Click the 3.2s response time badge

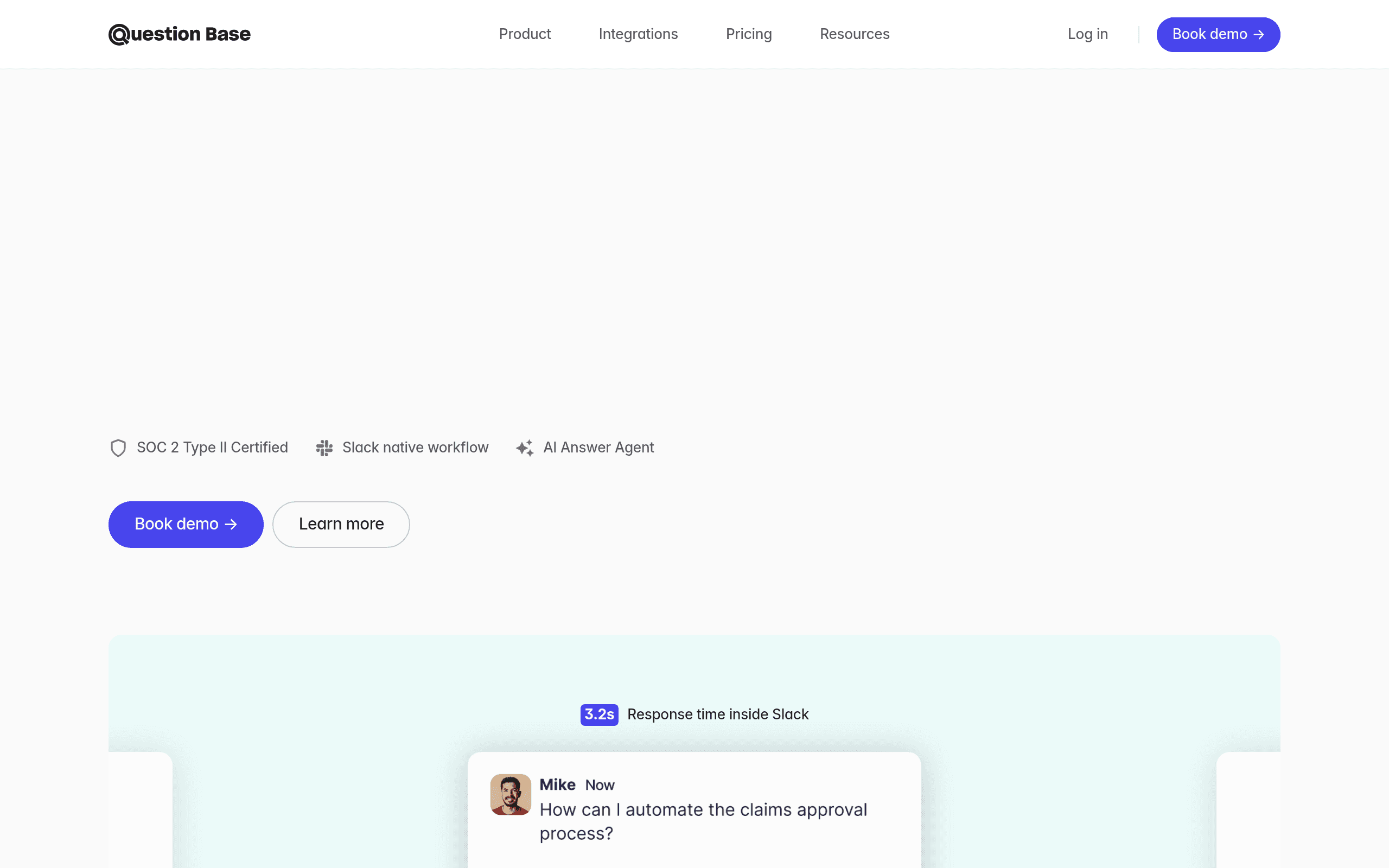point(599,714)
